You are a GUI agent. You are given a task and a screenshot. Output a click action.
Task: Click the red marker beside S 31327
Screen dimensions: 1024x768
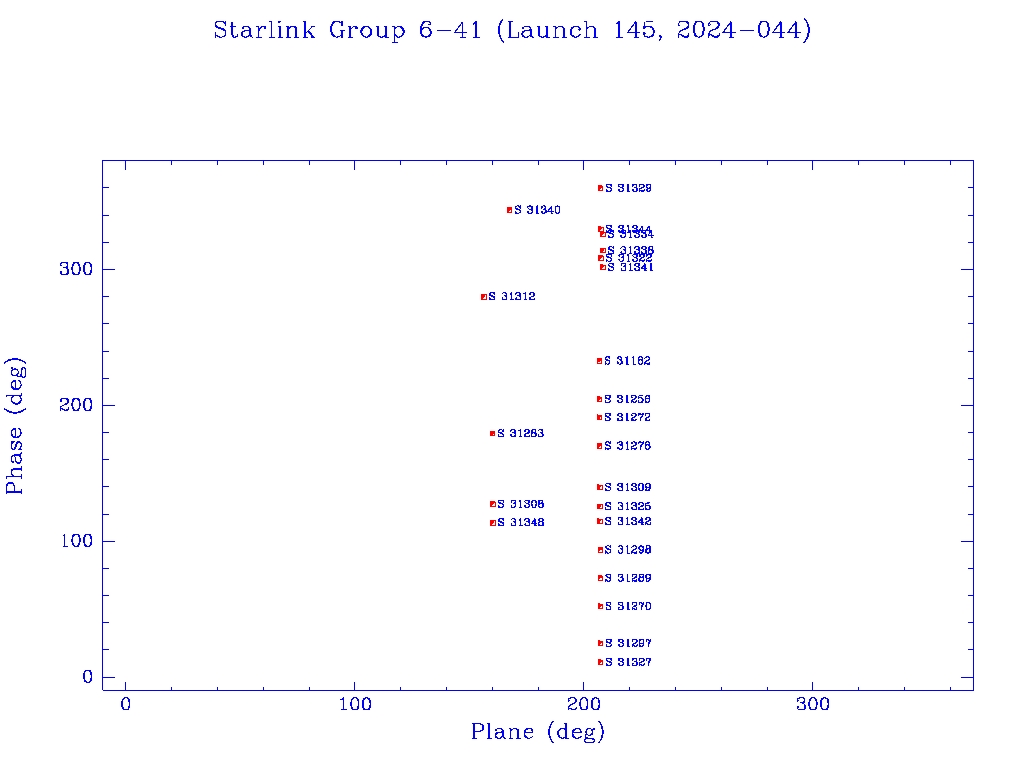(600, 662)
